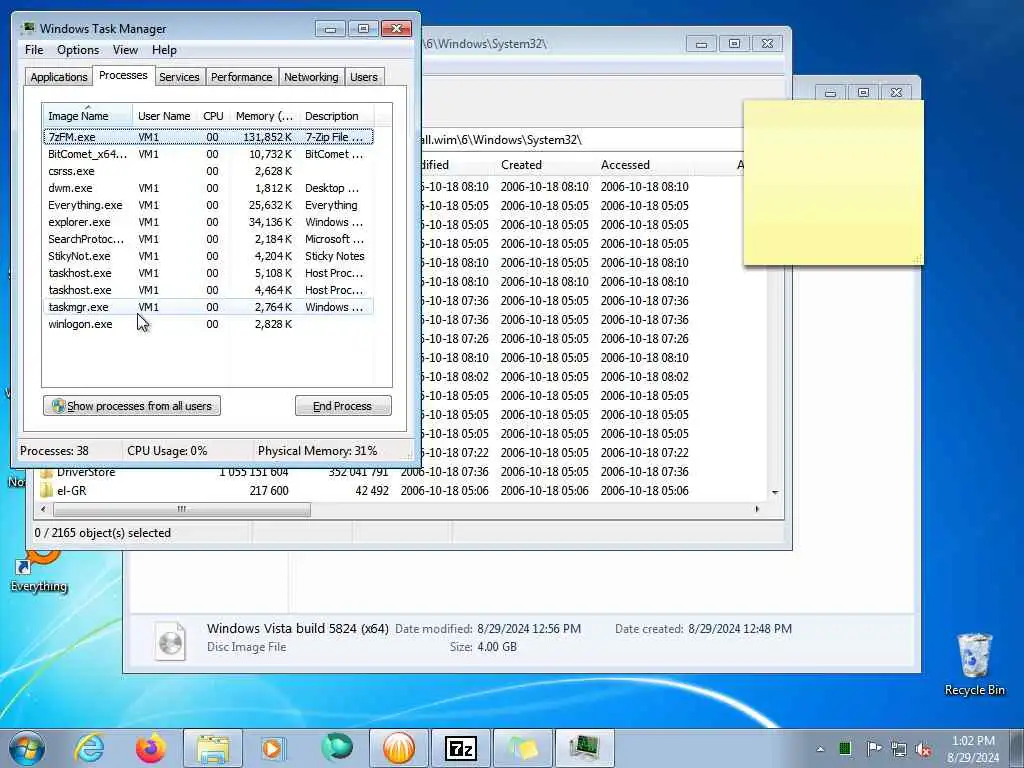Switch to the Applications tab
Image resolution: width=1024 pixels, height=768 pixels.
coord(59,77)
